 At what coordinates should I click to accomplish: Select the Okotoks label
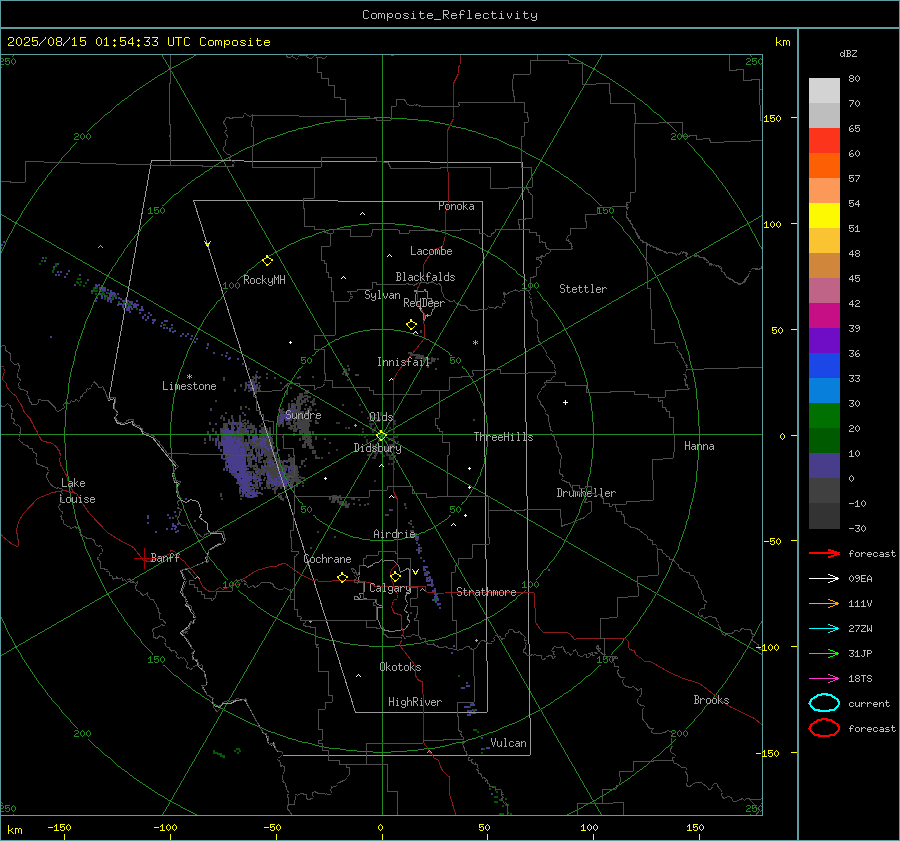(x=400, y=667)
